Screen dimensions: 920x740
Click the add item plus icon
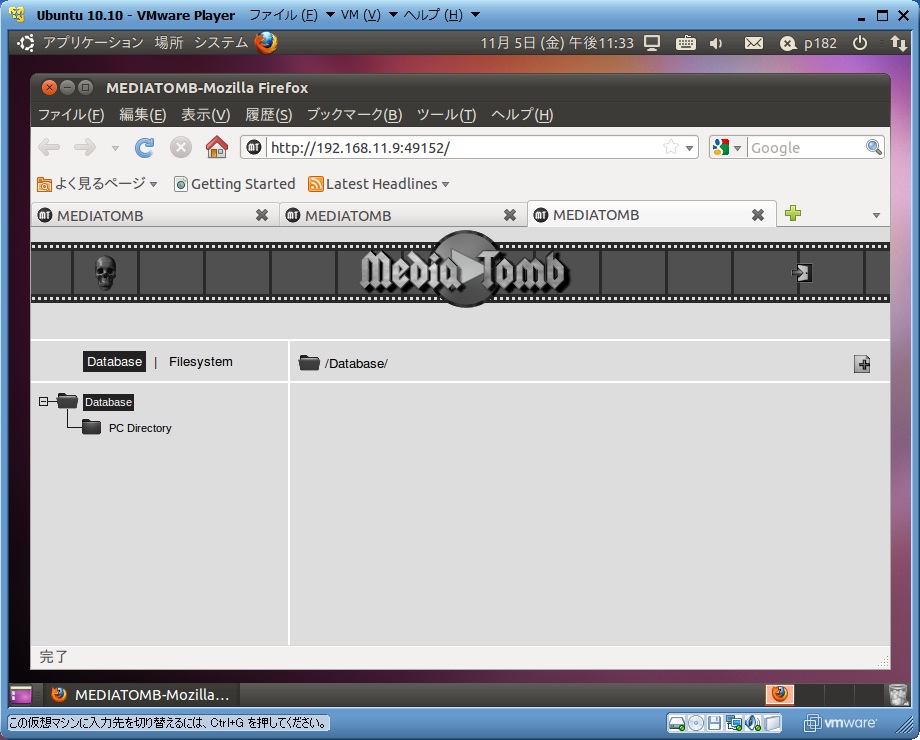(x=862, y=364)
